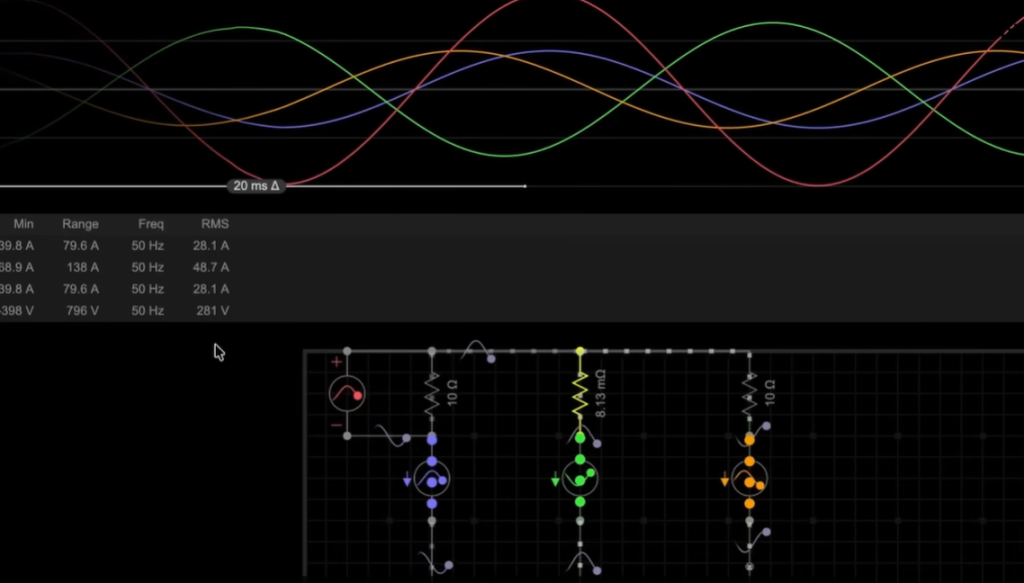Click the 20 ms Δ time marker
The image size is (1024, 583).
pos(256,186)
